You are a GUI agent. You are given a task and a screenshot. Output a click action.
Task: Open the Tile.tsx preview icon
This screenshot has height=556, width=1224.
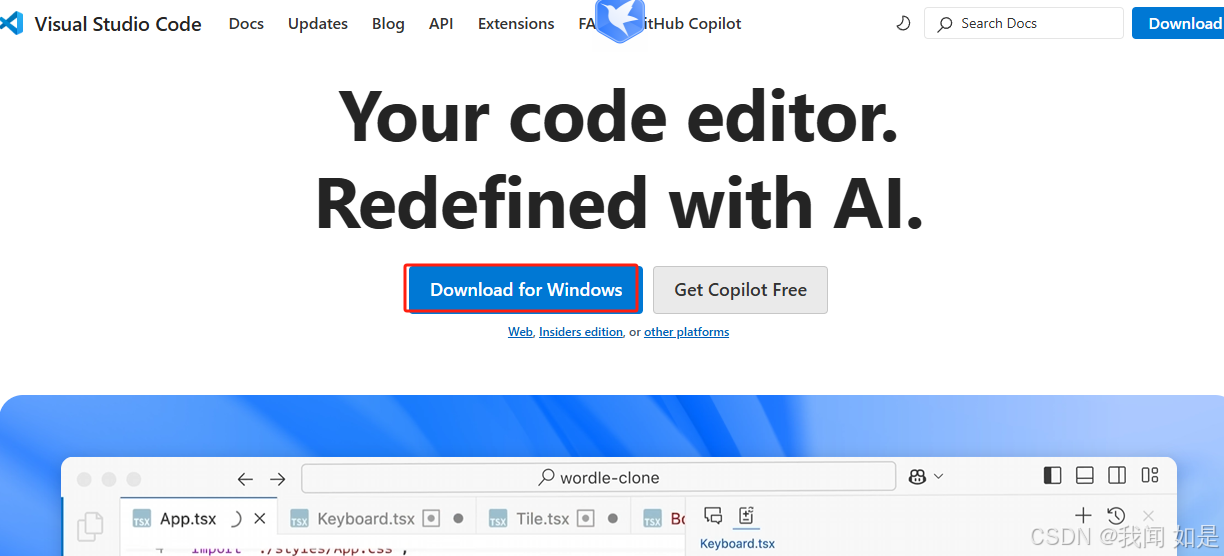point(586,518)
